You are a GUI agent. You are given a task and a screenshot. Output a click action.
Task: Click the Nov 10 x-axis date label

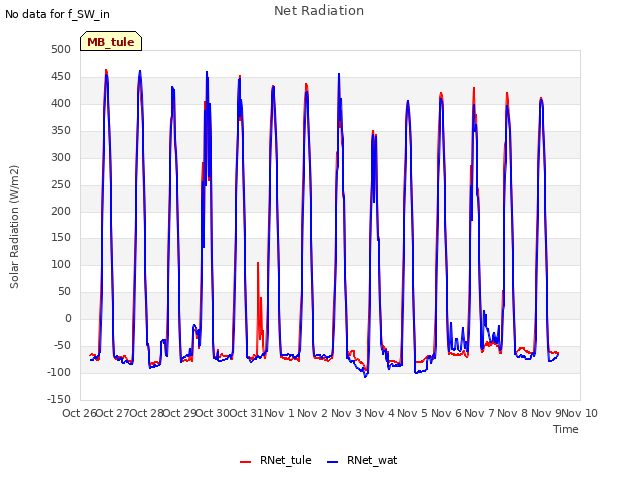click(580, 413)
